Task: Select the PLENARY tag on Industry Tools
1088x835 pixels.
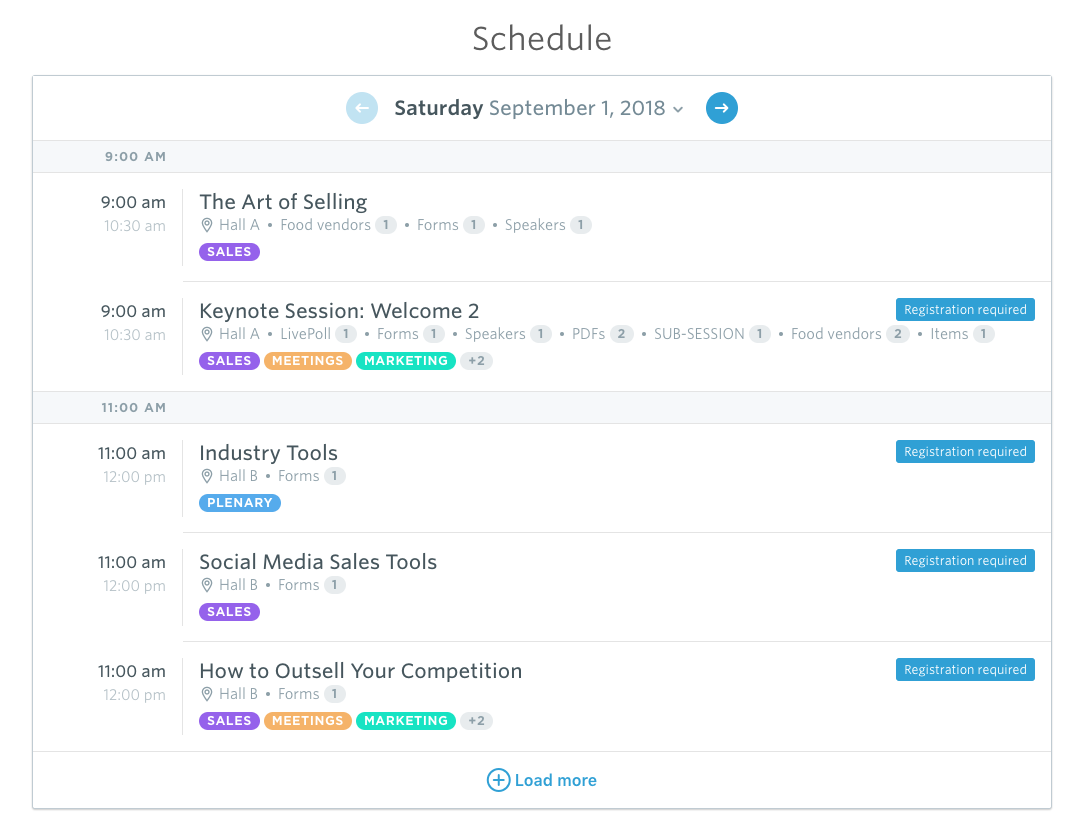Action: (240, 503)
